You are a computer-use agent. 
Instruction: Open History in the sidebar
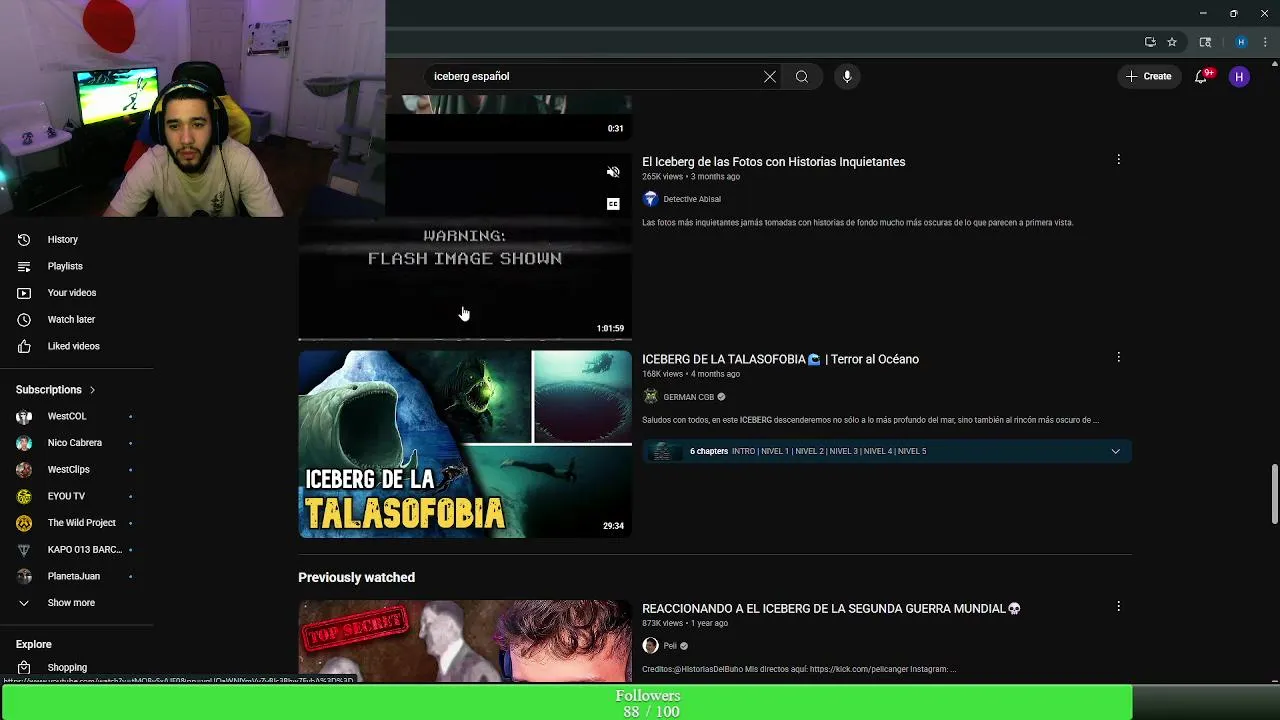(62, 240)
